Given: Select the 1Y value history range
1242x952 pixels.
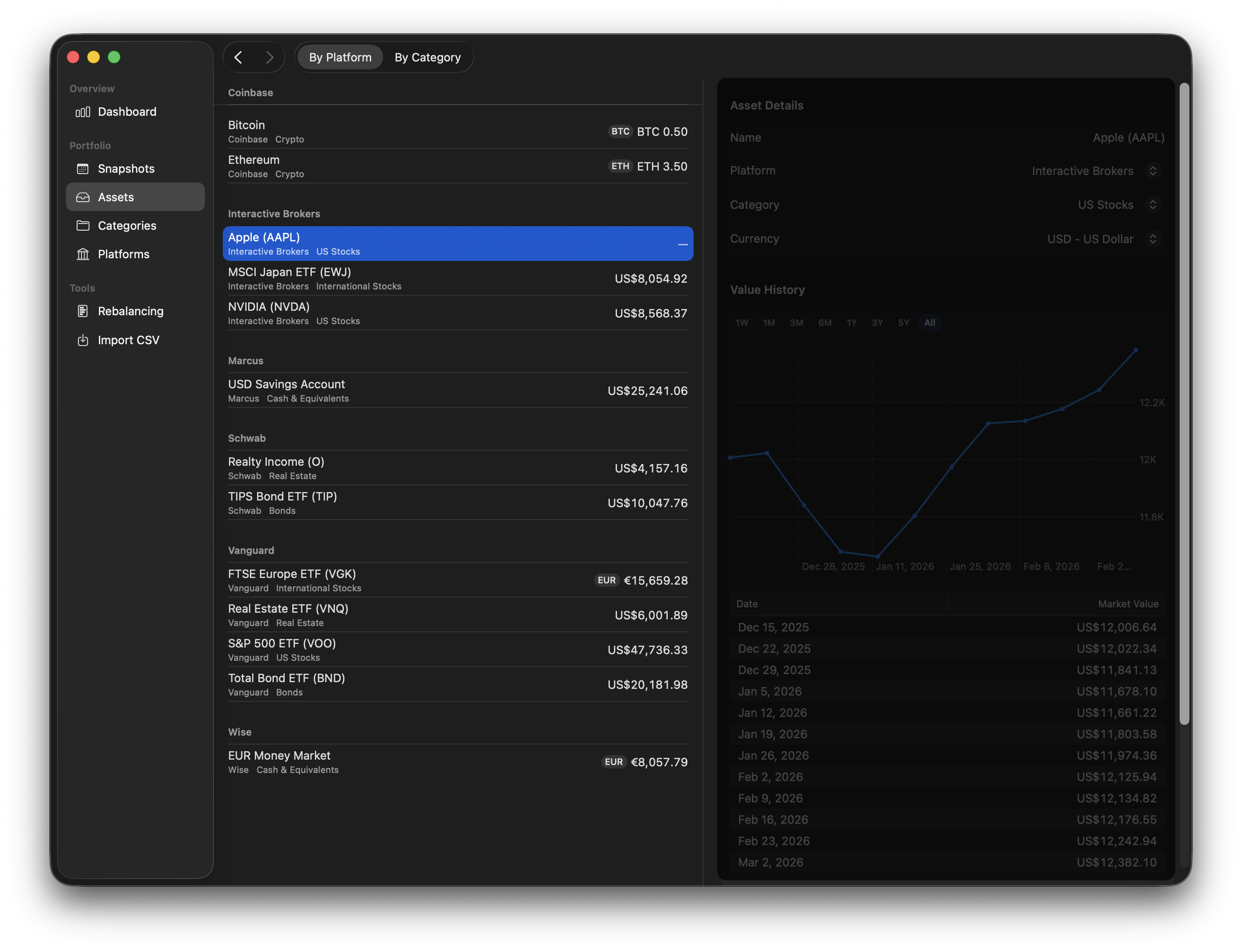Looking at the screenshot, I should coord(851,322).
